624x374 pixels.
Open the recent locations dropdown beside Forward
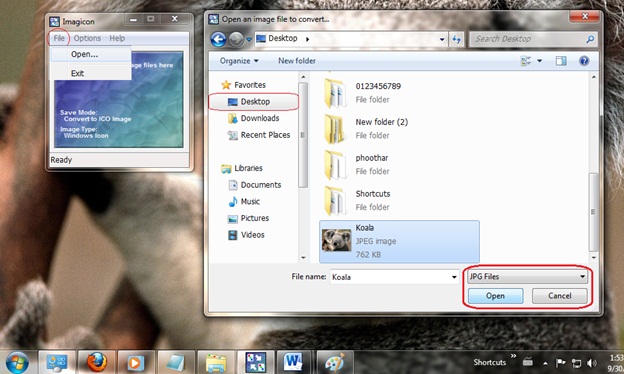coord(249,39)
